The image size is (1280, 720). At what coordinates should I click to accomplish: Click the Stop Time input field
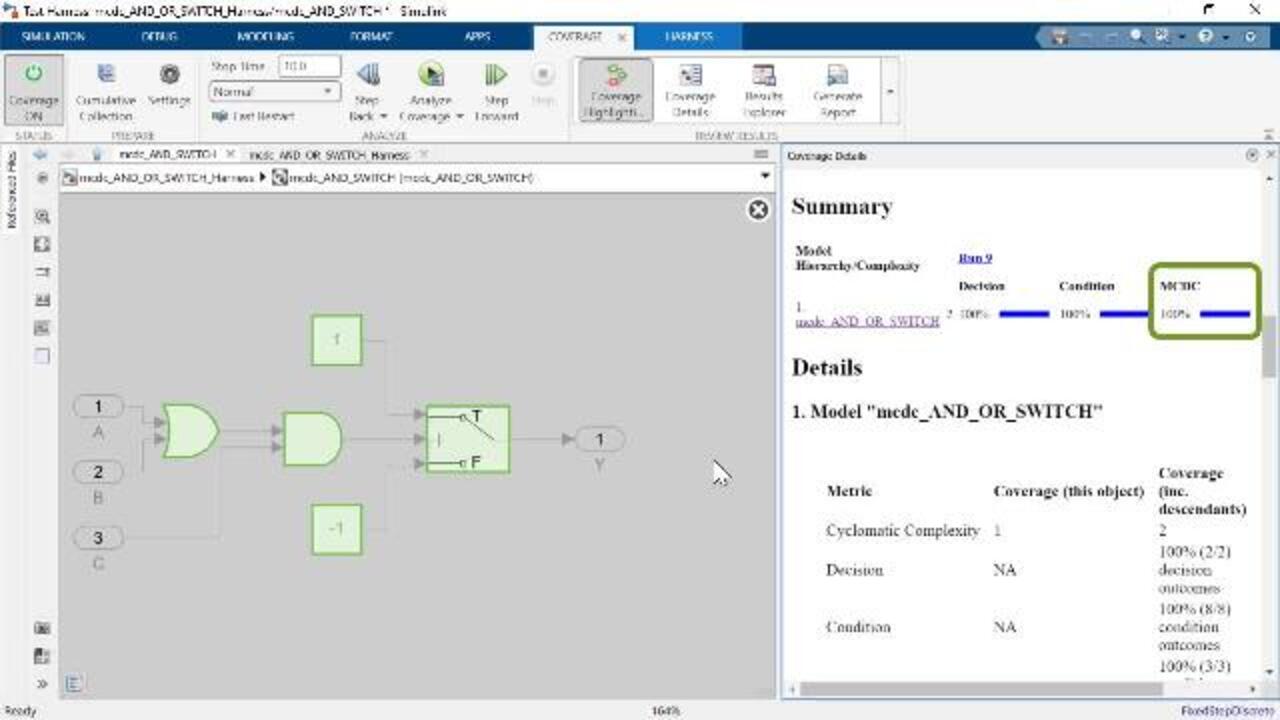tap(308, 66)
